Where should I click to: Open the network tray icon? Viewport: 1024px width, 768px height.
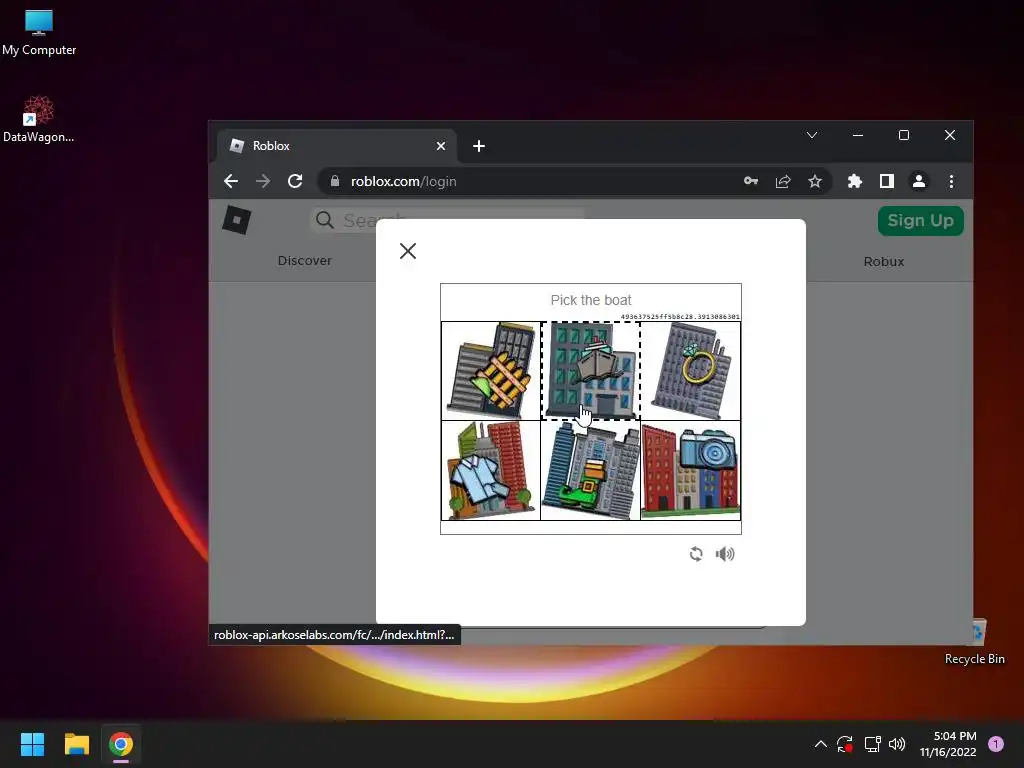click(x=872, y=744)
